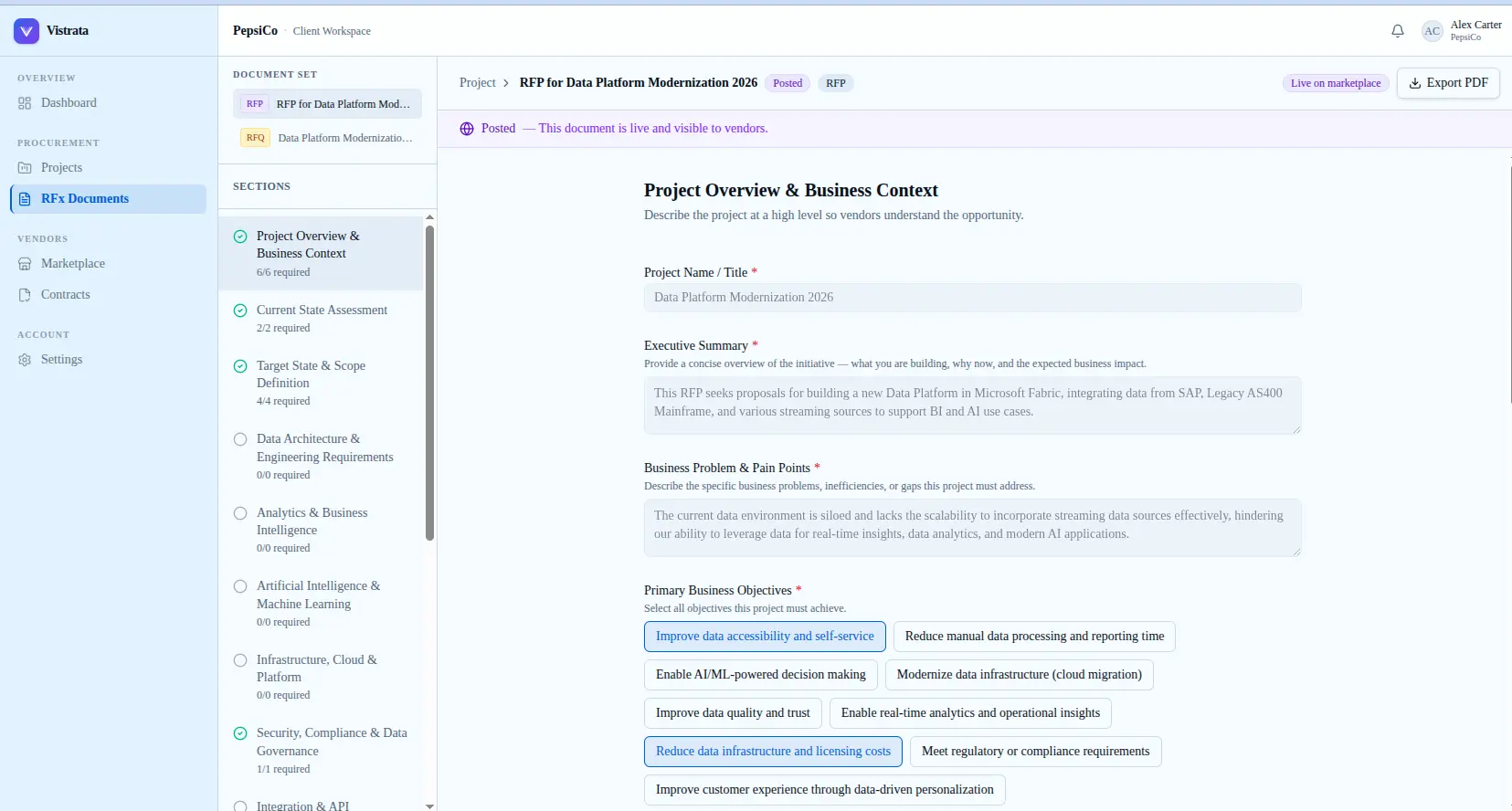Open Analytics & Business Intelligence section
This screenshot has width=1512, height=811.
tap(321, 530)
